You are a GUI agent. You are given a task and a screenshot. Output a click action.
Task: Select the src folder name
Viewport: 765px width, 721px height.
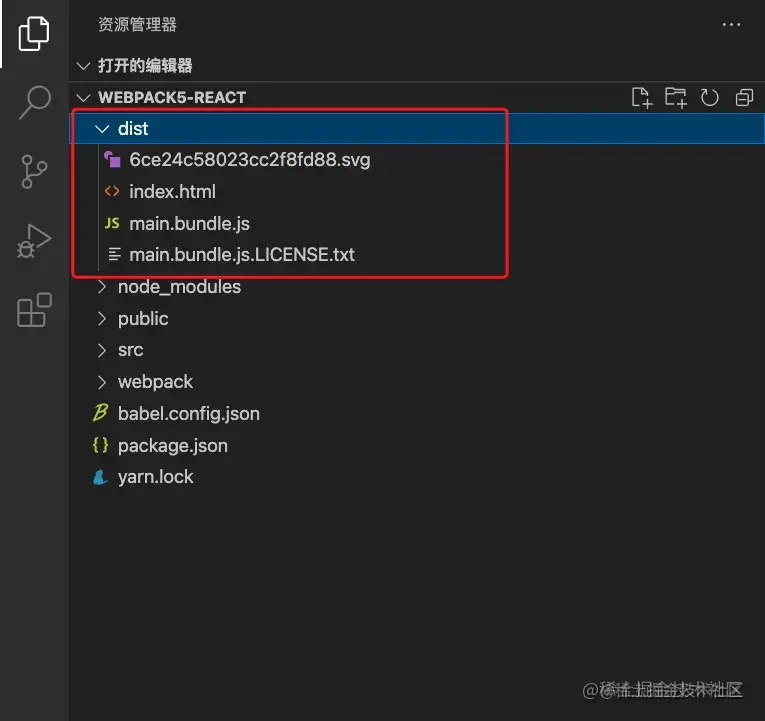pos(130,350)
